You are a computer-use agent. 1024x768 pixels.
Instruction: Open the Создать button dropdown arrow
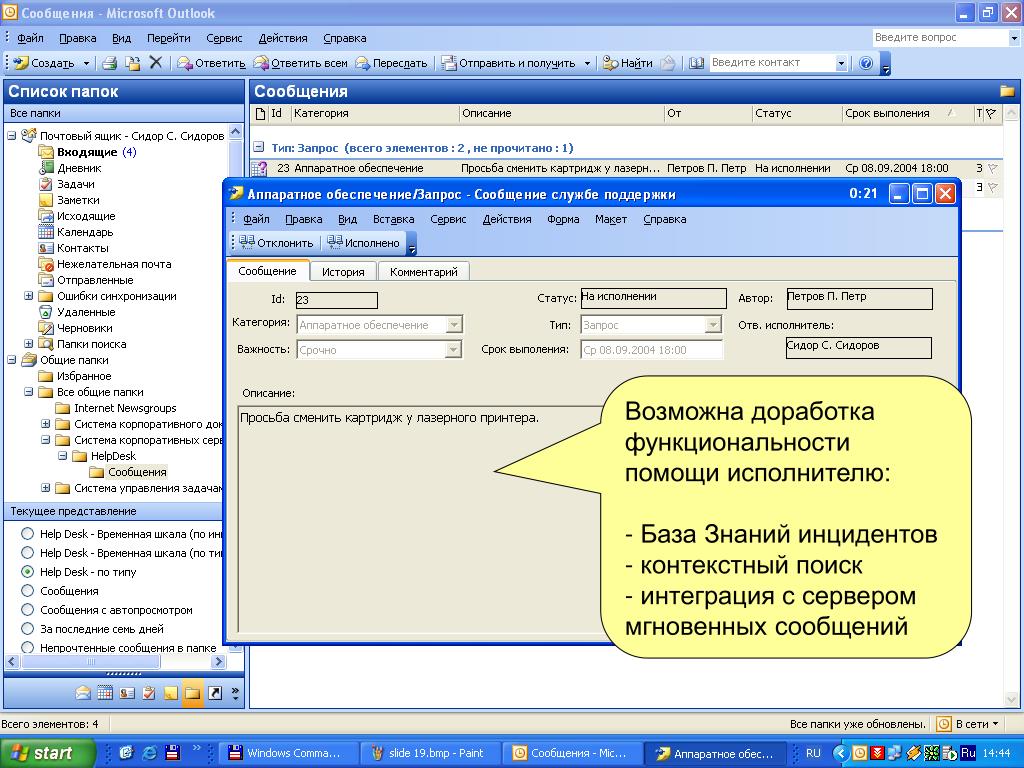[86, 63]
